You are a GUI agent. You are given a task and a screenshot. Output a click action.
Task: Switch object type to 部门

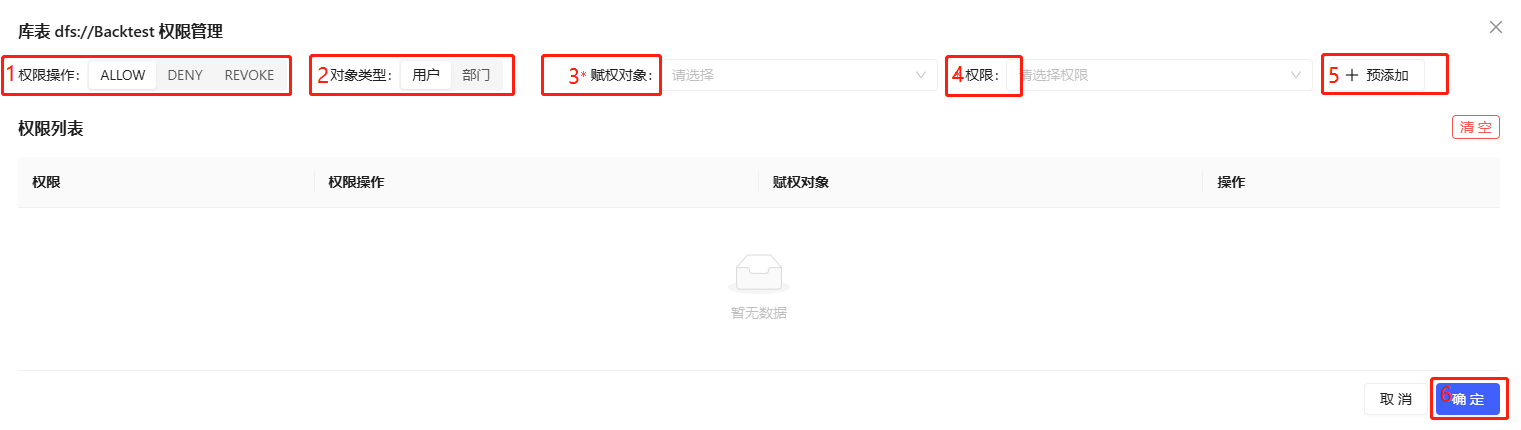[476, 75]
